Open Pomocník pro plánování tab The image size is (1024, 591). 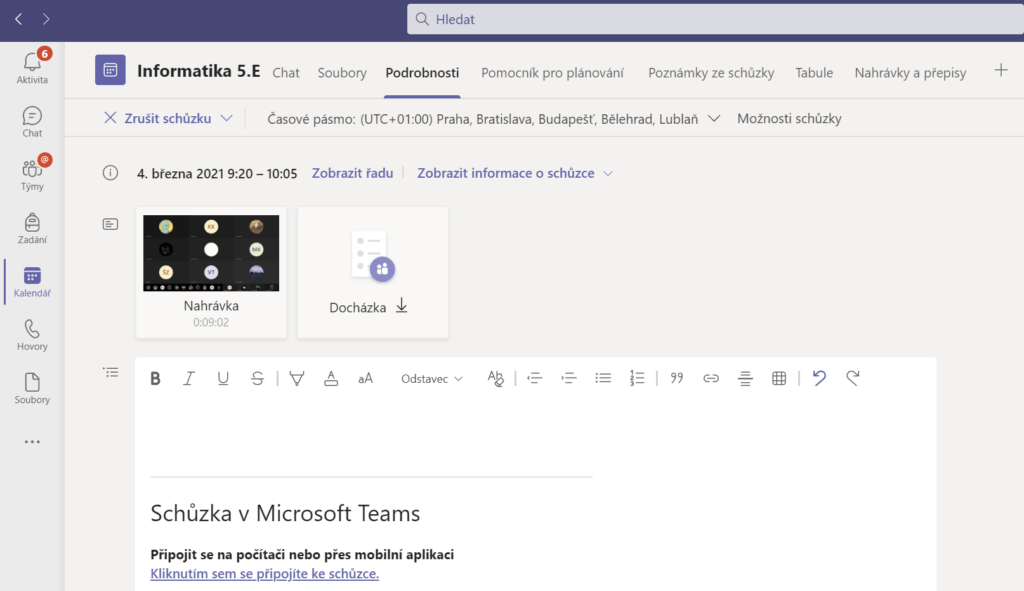[x=552, y=72]
